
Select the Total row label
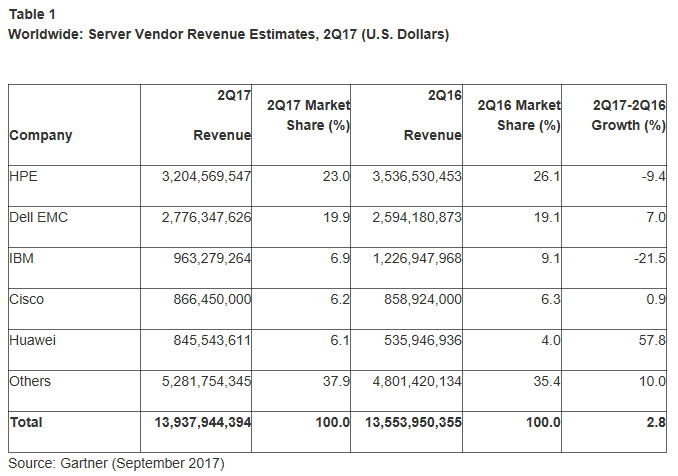coord(26,423)
